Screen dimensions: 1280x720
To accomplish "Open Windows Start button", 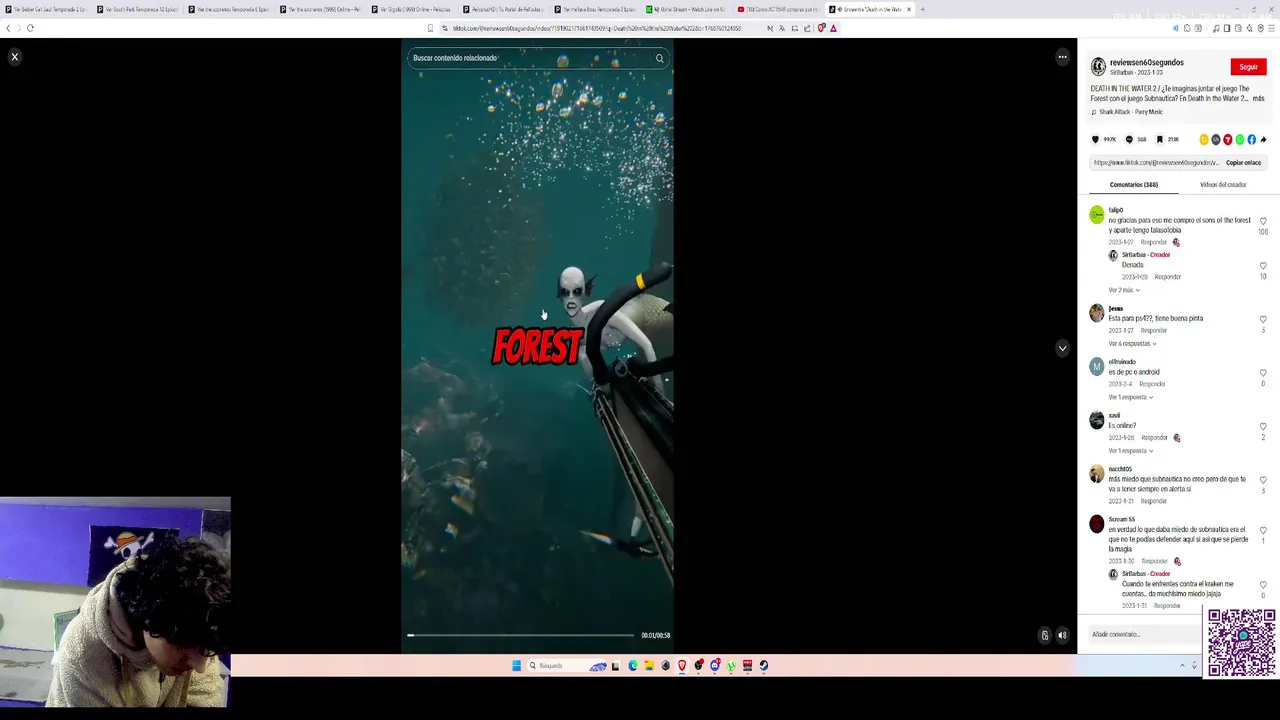I will tap(516, 665).
